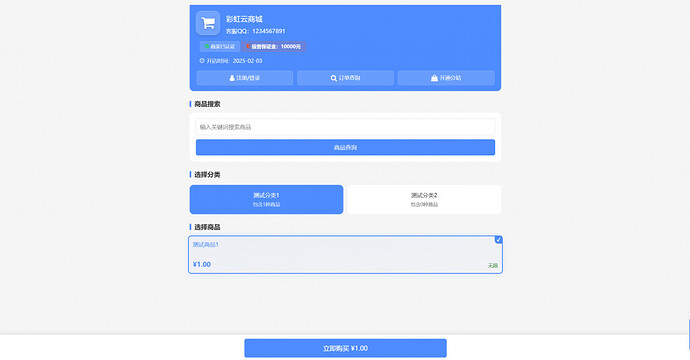Click the green 无限 stock label

click(x=493, y=266)
